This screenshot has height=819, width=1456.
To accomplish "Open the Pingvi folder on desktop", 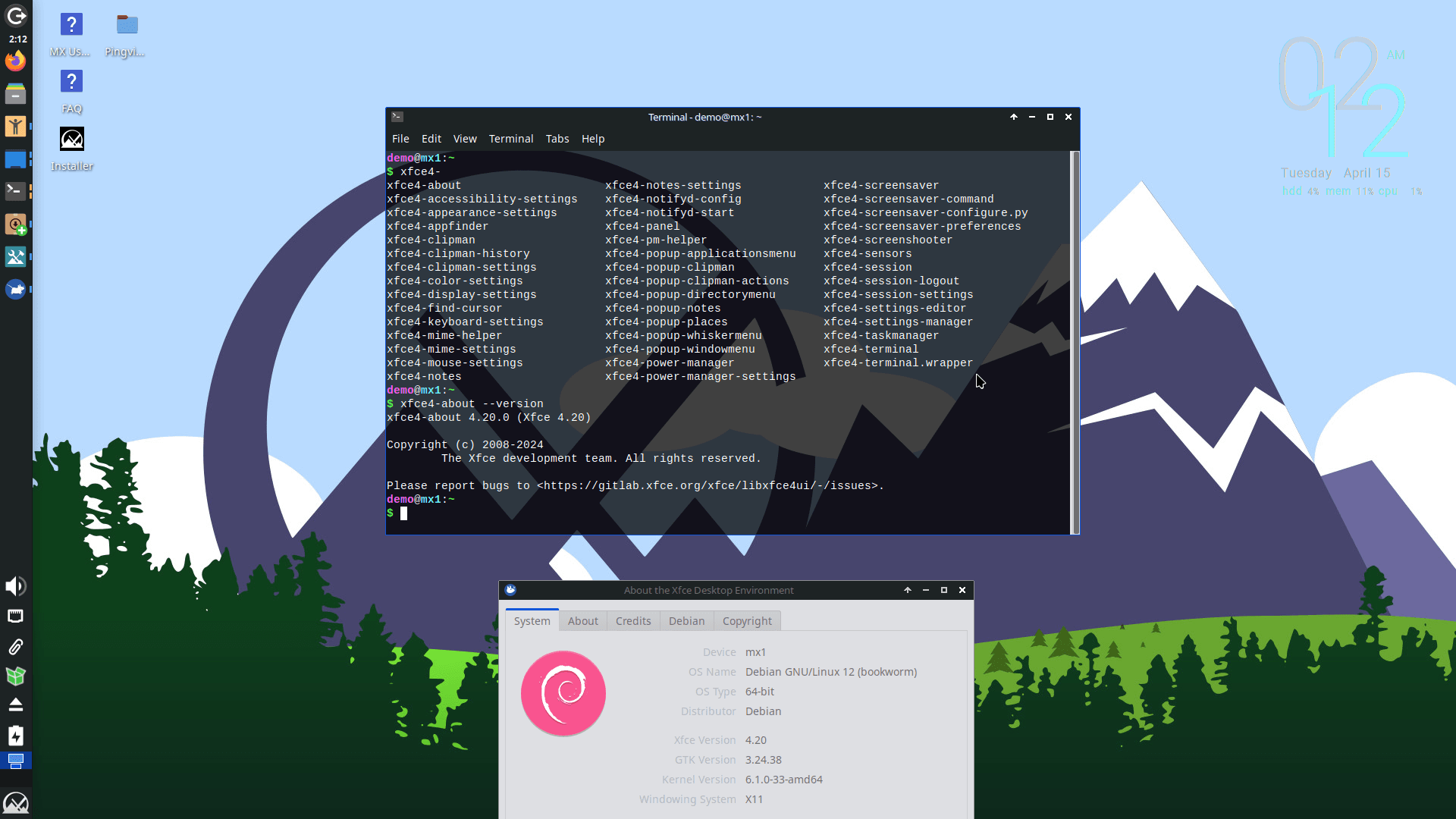I will [x=126, y=35].
